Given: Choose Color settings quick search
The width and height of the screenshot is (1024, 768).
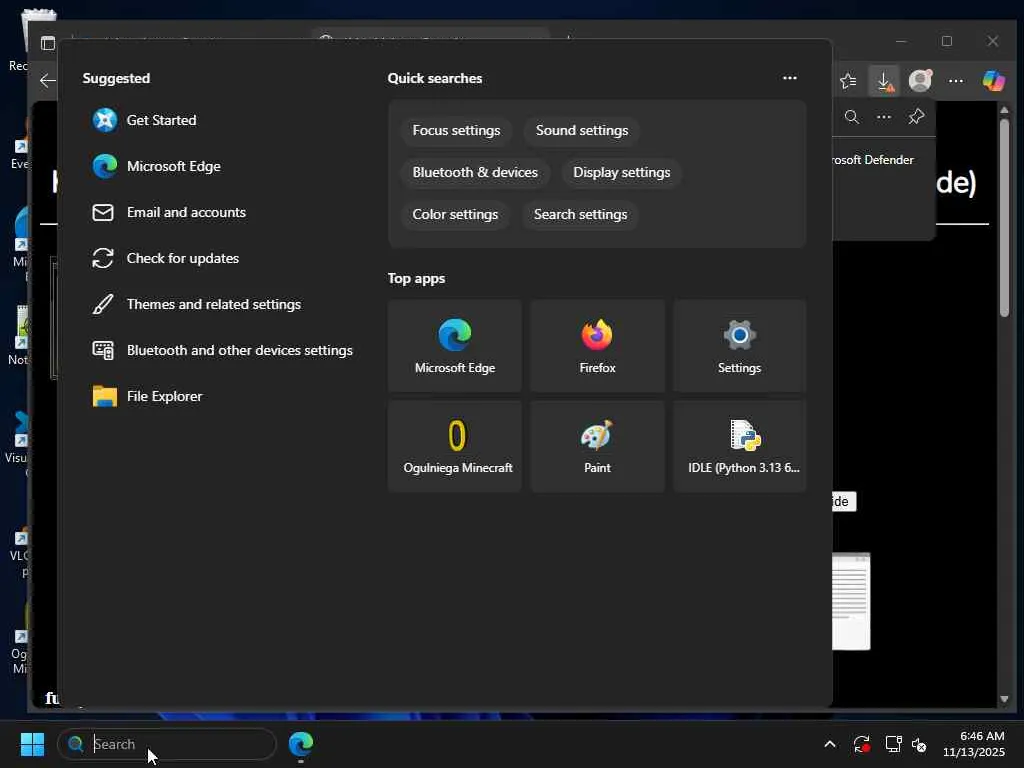Looking at the screenshot, I should coord(455,214).
